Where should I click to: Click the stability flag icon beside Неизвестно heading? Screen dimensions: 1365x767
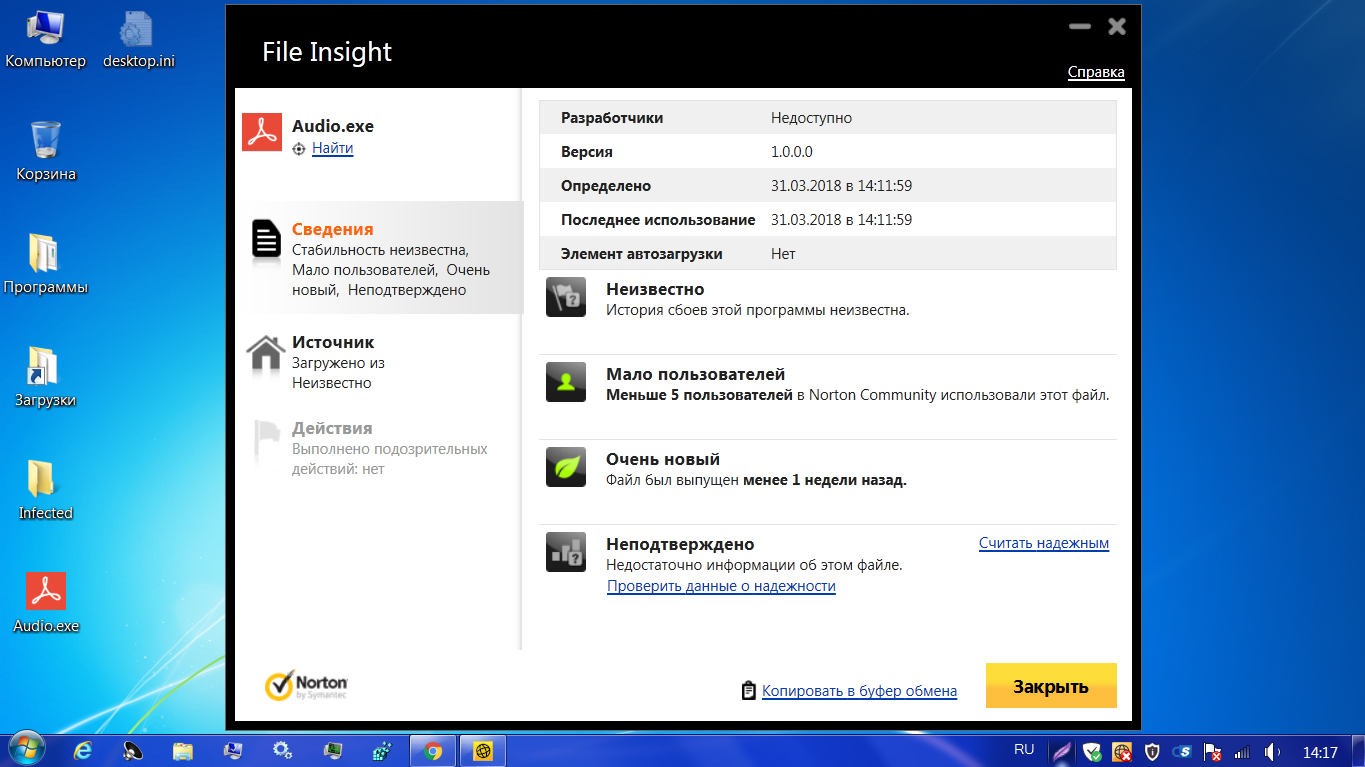click(x=566, y=298)
